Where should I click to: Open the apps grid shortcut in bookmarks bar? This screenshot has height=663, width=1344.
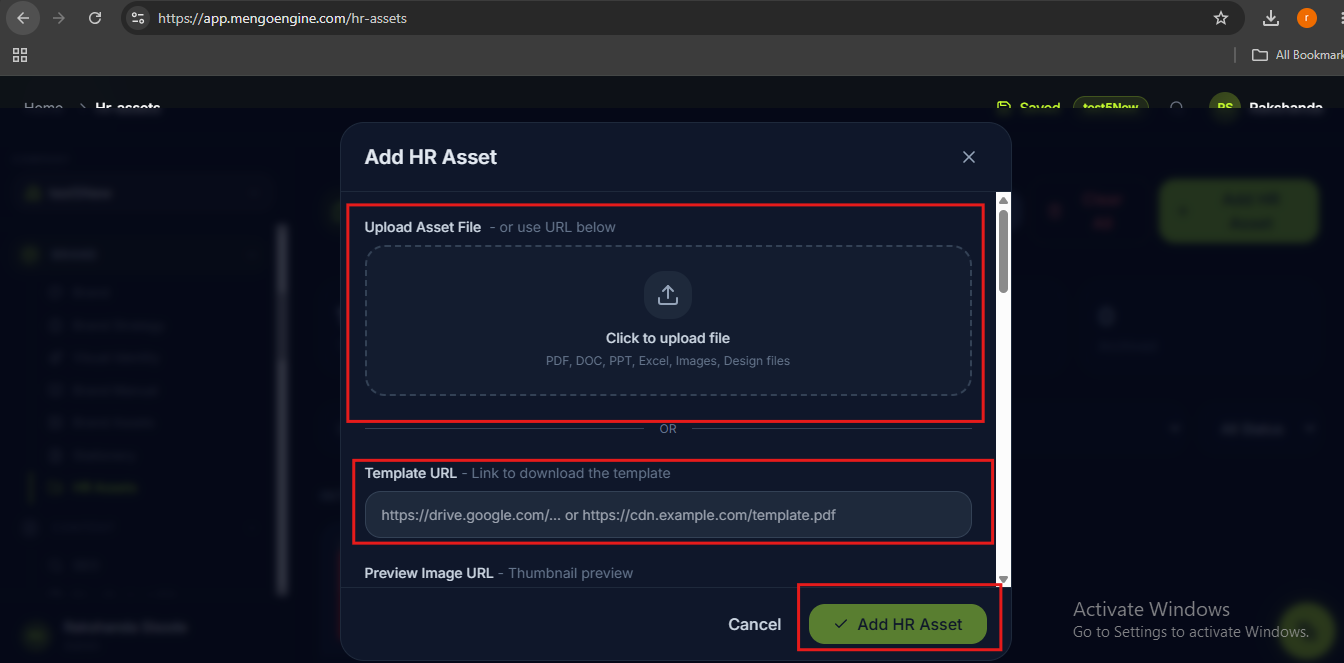coord(20,55)
